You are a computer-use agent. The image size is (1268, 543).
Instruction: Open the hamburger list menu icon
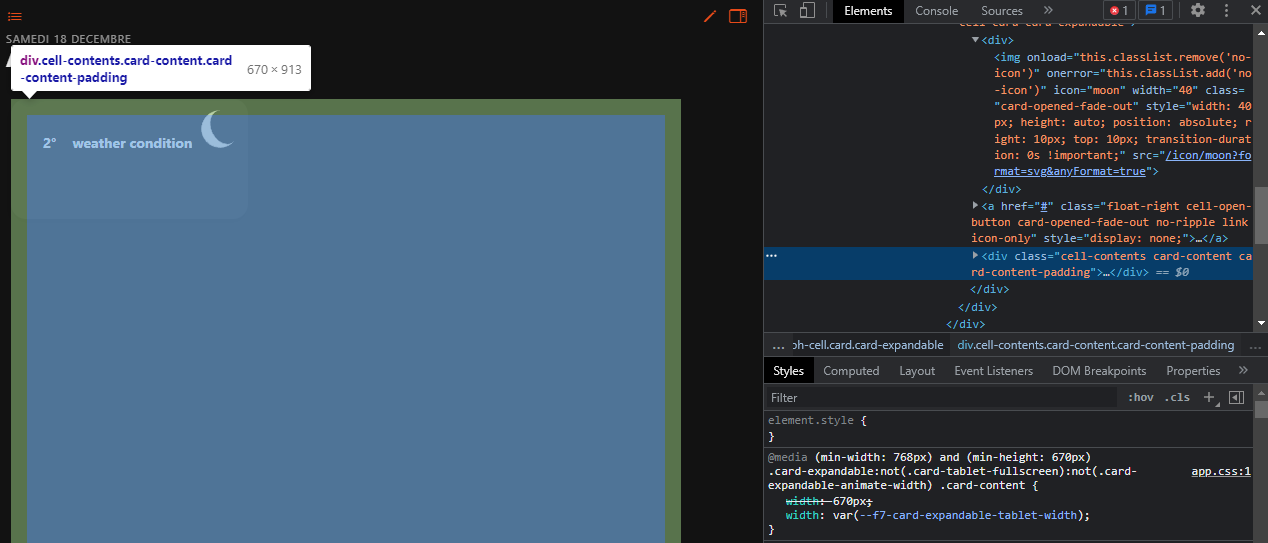15,16
